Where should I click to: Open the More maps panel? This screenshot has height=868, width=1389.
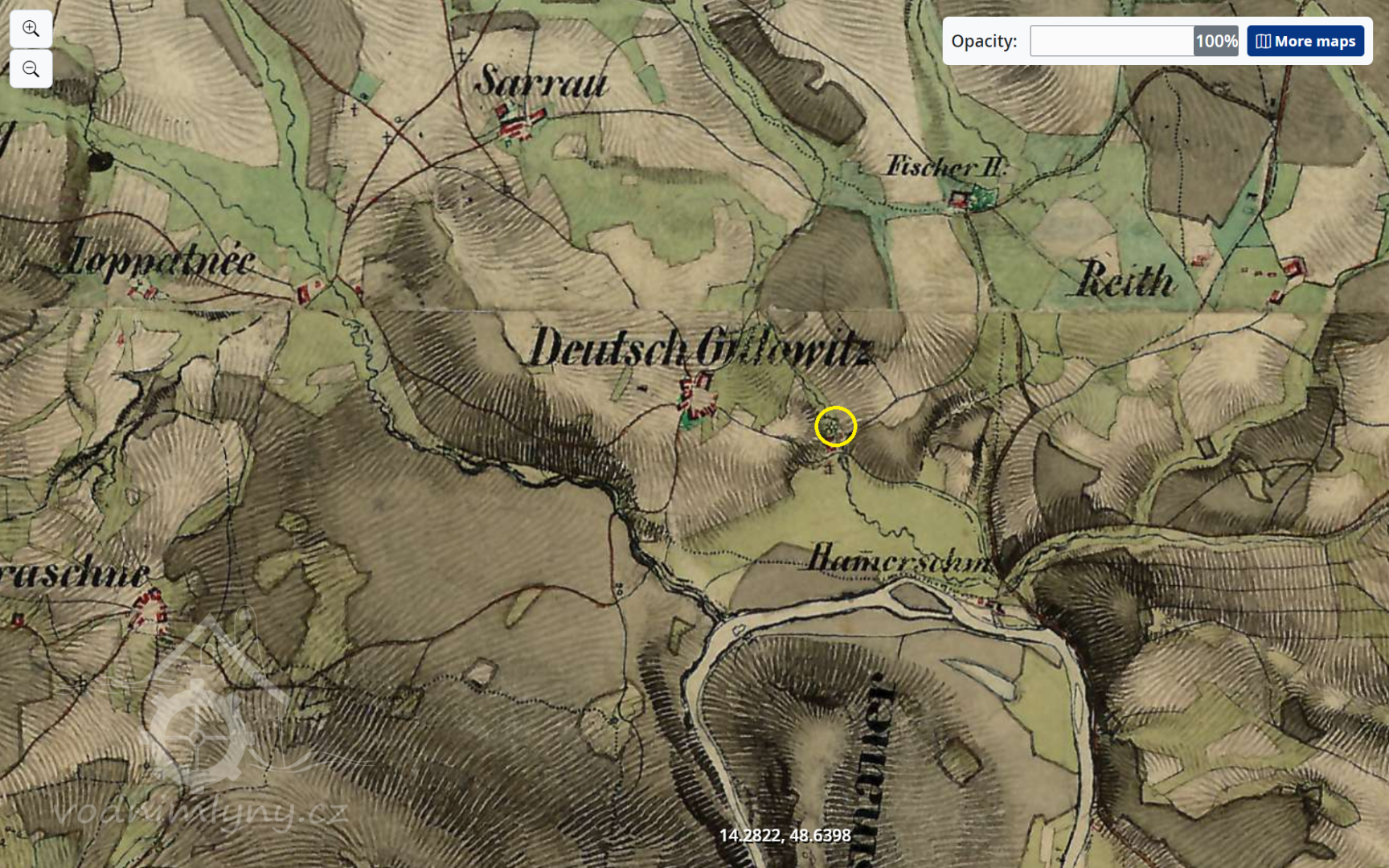tap(1305, 41)
